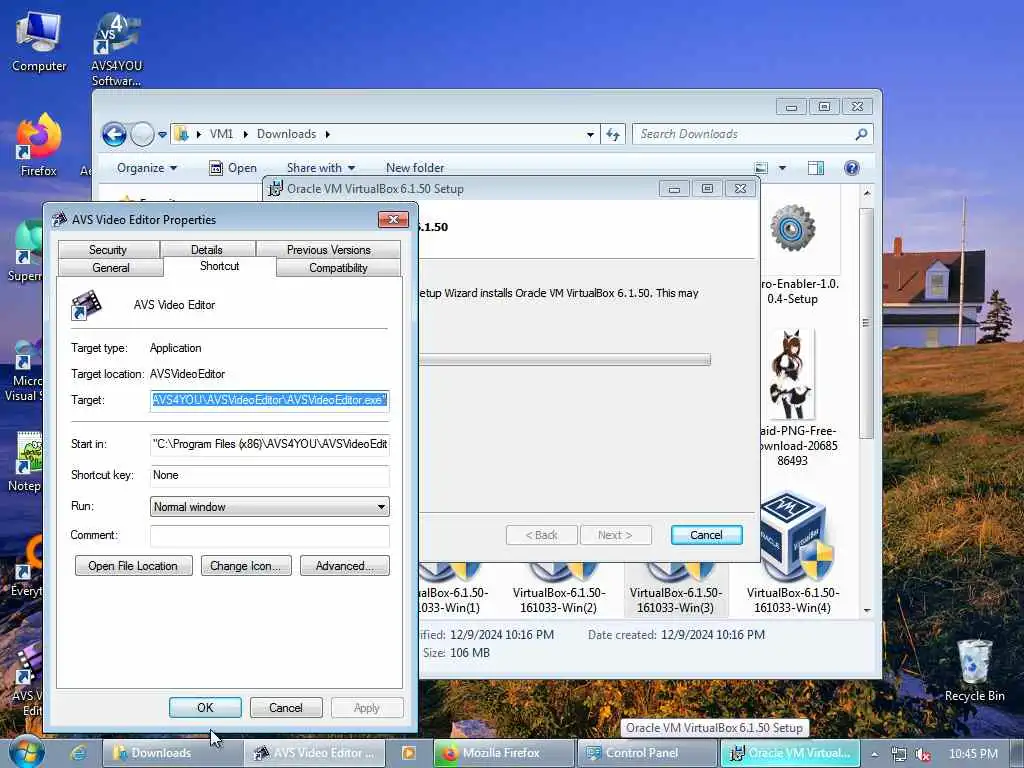The height and width of the screenshot is (768, 1024).
Task: Switch to the Security tab
Action: (108, 249)
